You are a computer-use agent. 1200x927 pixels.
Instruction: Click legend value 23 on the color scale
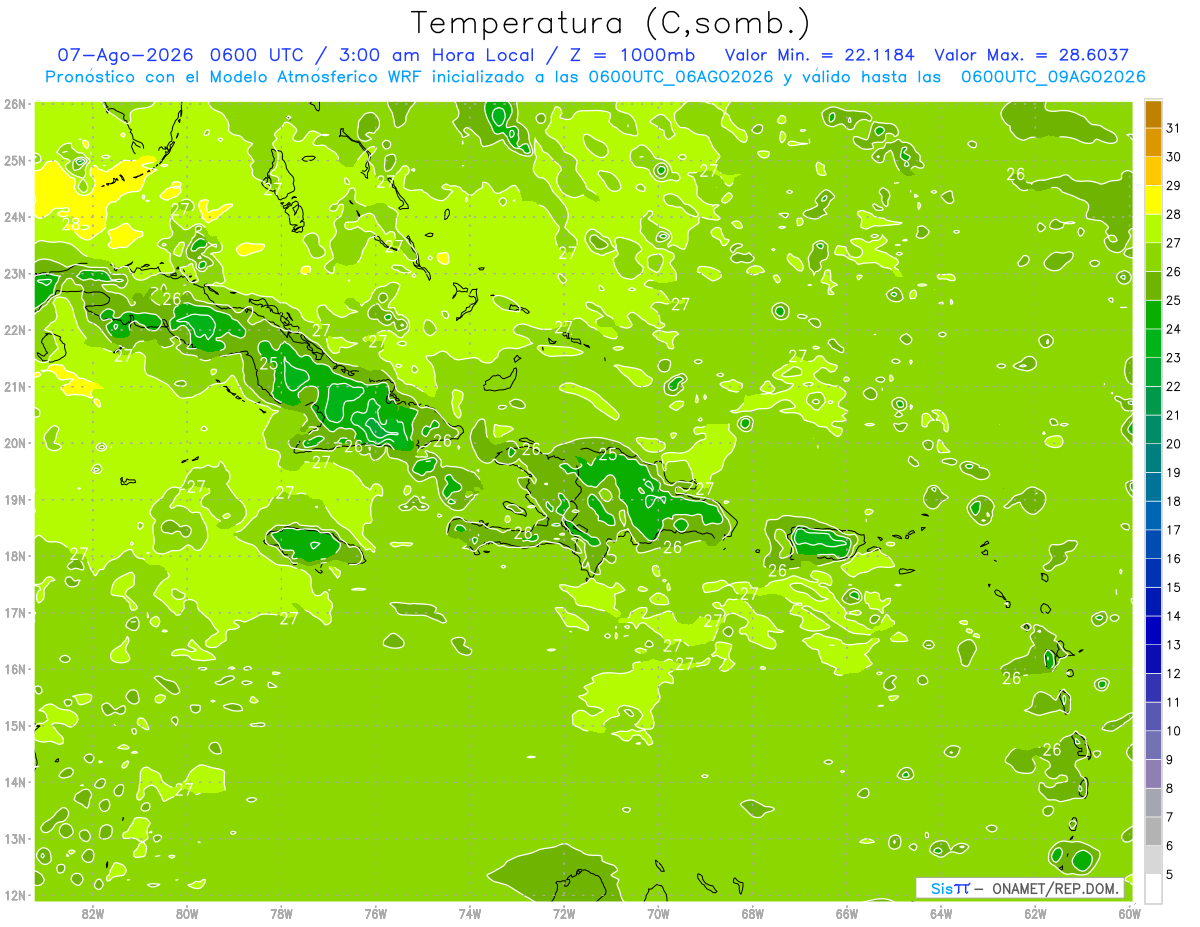(1173, 358)
